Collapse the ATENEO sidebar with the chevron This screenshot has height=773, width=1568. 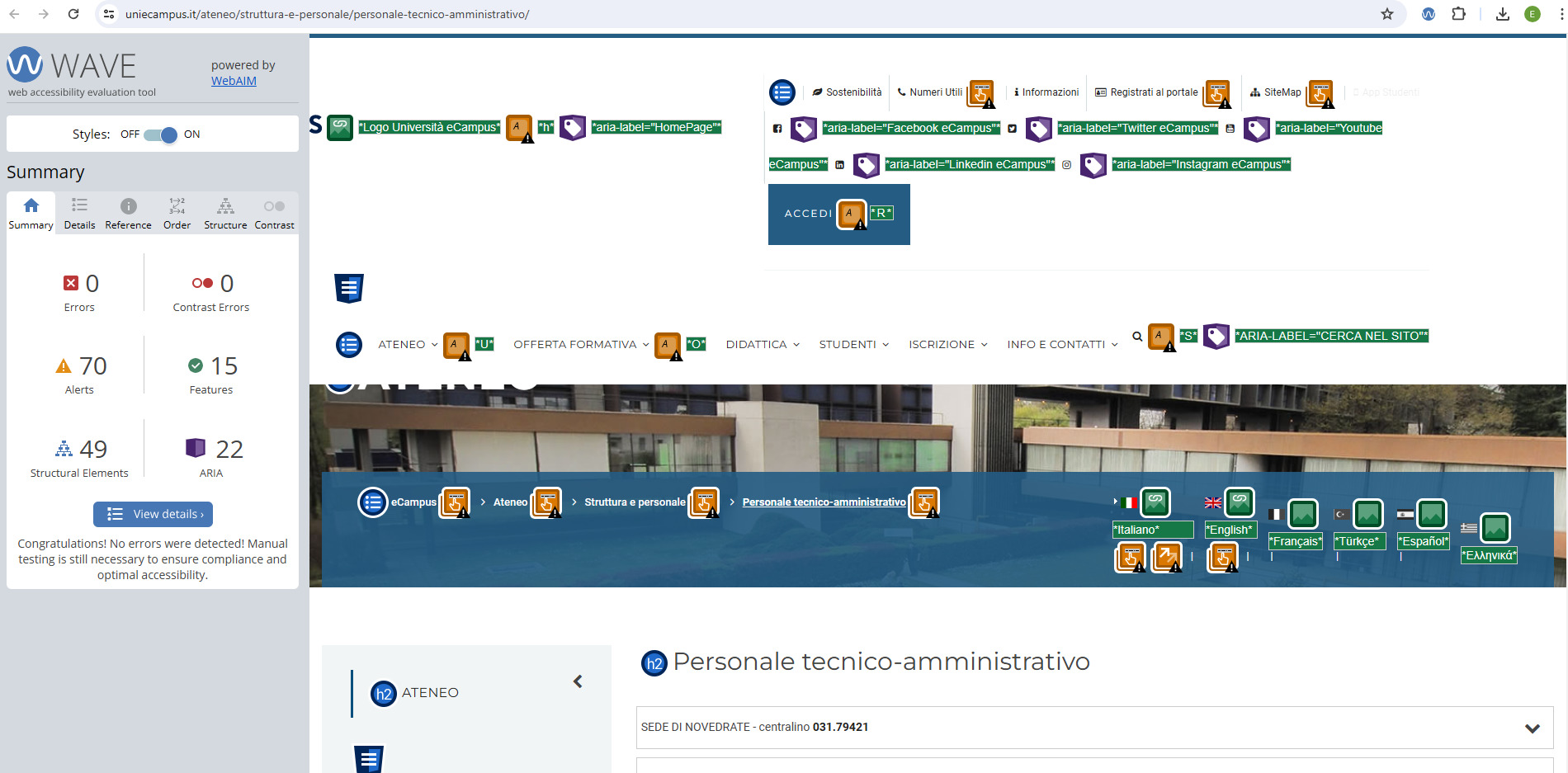[x=578, y=681]
